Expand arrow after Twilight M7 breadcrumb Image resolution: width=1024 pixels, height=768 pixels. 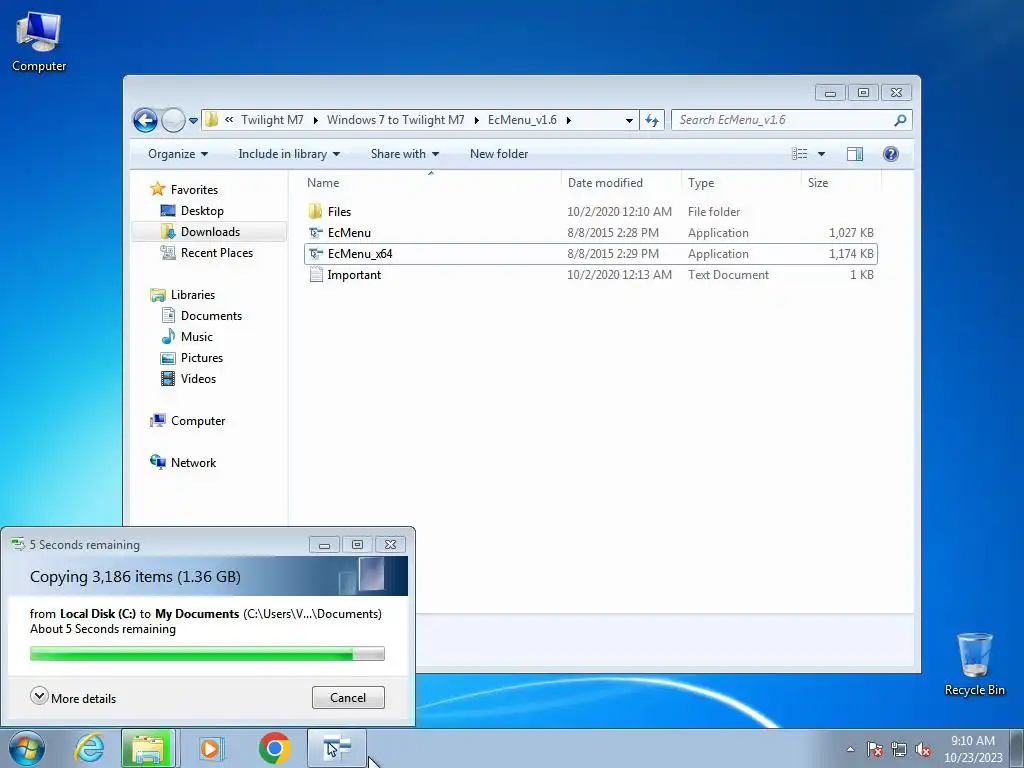point(315,120)
